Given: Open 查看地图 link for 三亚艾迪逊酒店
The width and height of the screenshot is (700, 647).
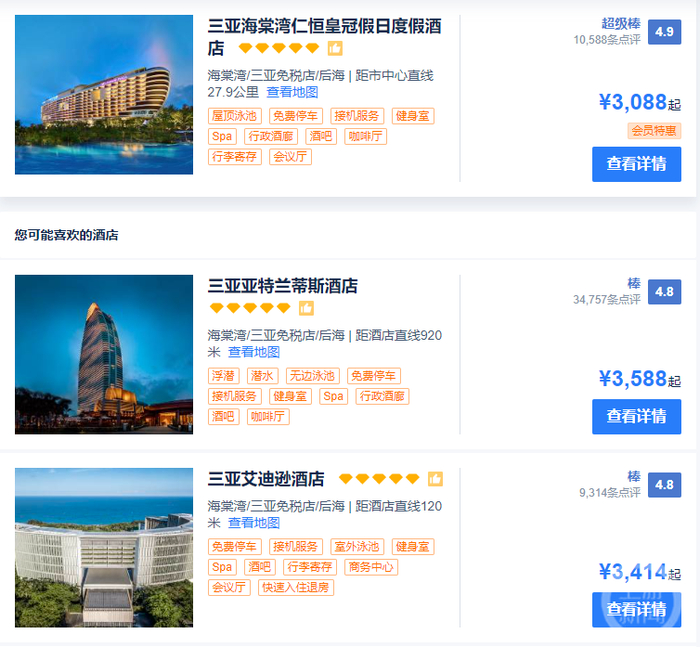Looking at the screenshot, I should pos(254,522).
